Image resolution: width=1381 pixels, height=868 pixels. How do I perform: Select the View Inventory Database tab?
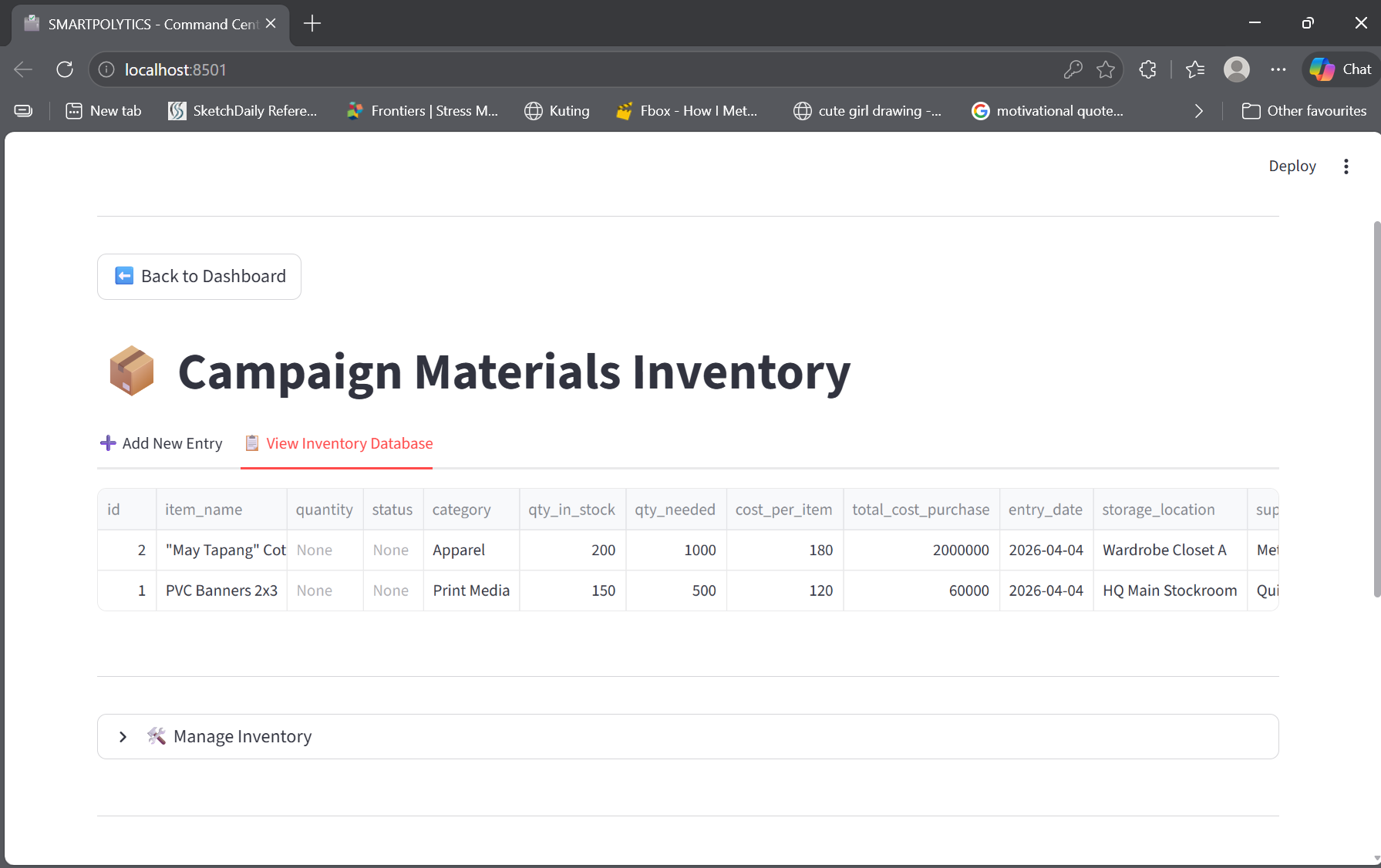pos(337,443)
